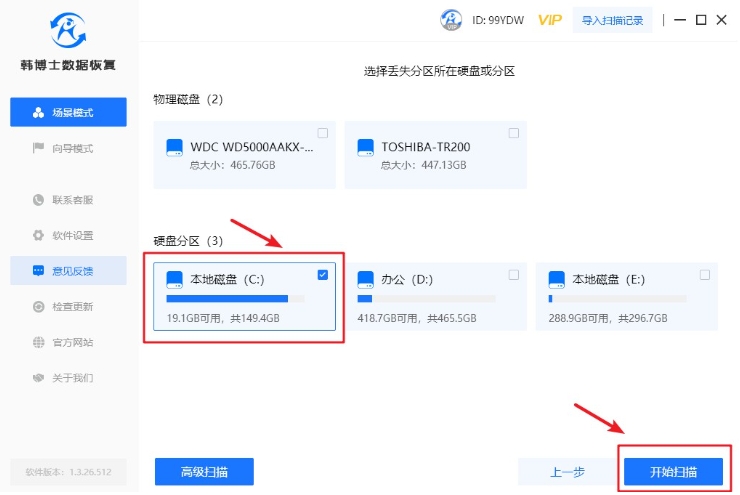Open 软件设置 in the sidebar
740x495 pixels.
point(68,235)
